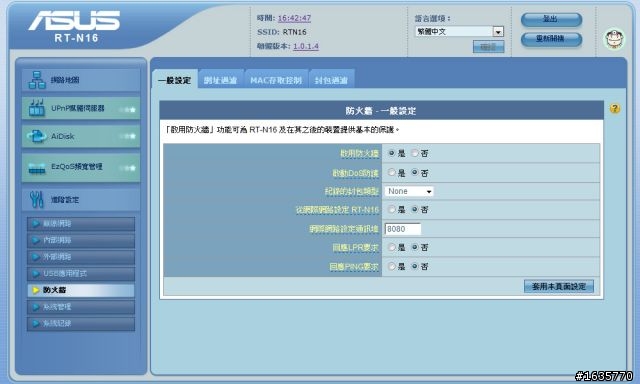Screen dimensions: 640x384
Task: Click the DoS protection label link
Action: coord(356,173)
